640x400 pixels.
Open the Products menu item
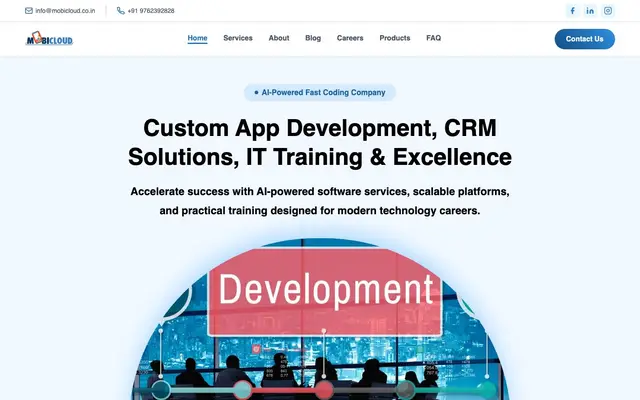(395, 38)
